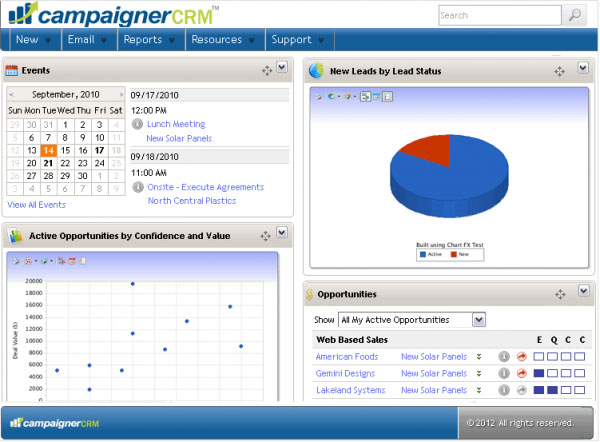The height and width of the screenshot is (442, 600).
Task: Toggle filled E stage box for Lakeland Systems
Action: point(539,390)
